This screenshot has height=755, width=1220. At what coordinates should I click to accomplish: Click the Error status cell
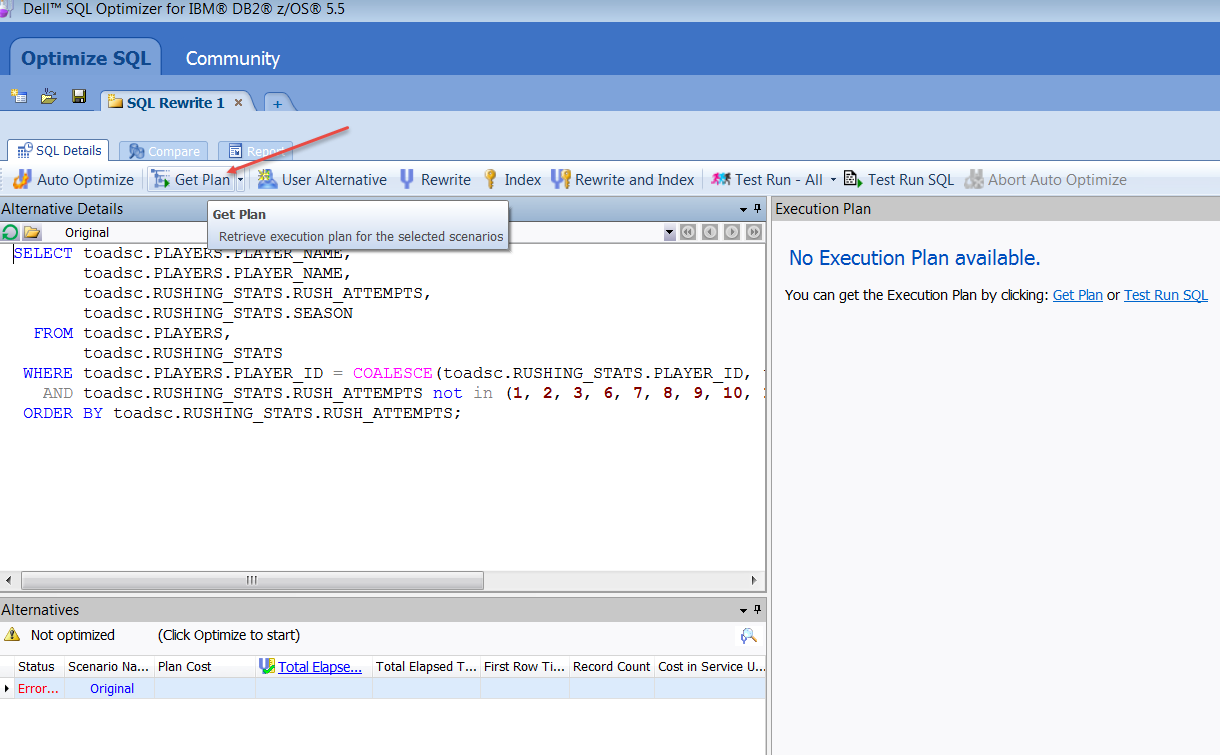pos(38,689)
